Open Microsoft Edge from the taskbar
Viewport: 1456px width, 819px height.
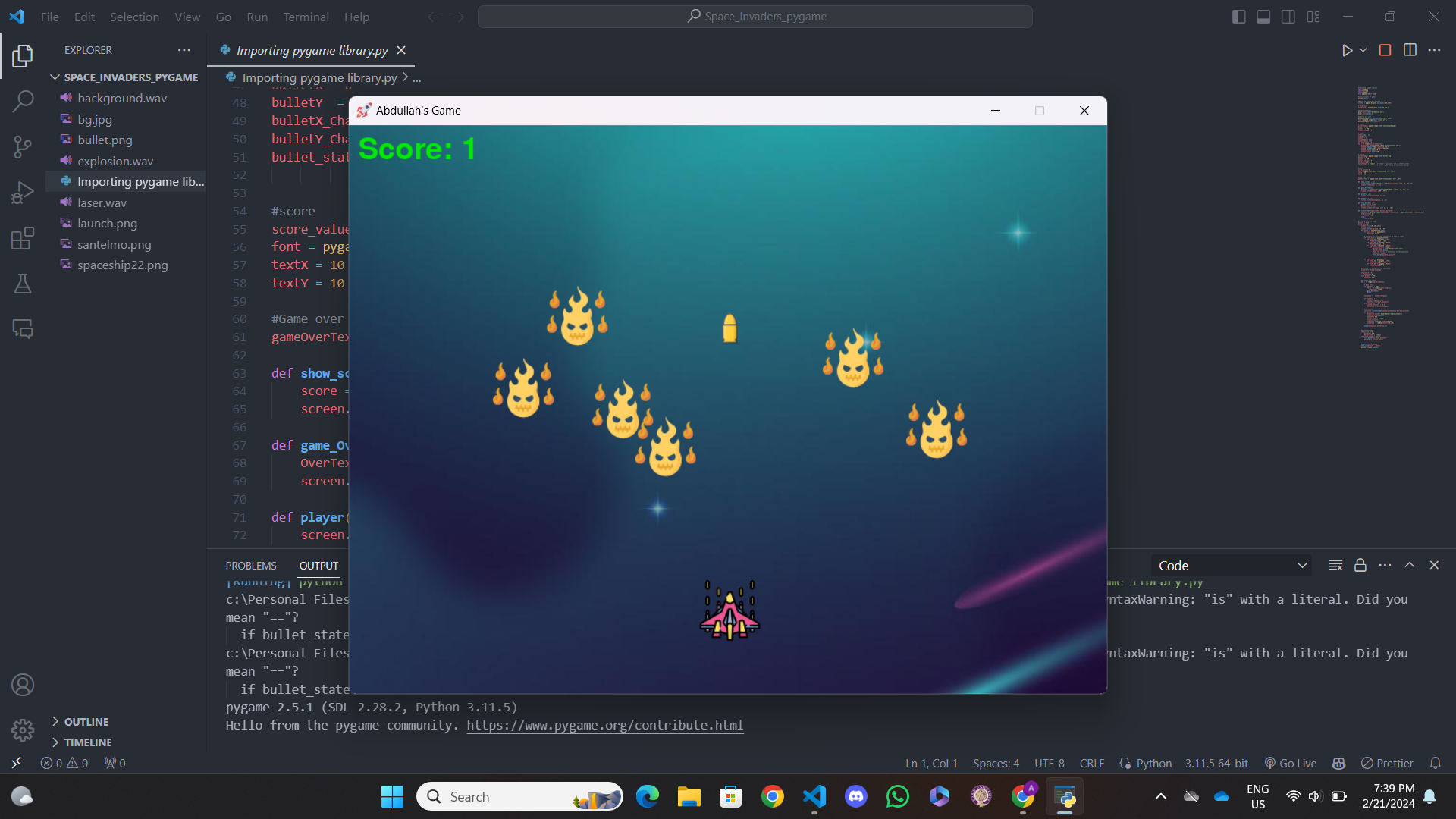(647, 796)
